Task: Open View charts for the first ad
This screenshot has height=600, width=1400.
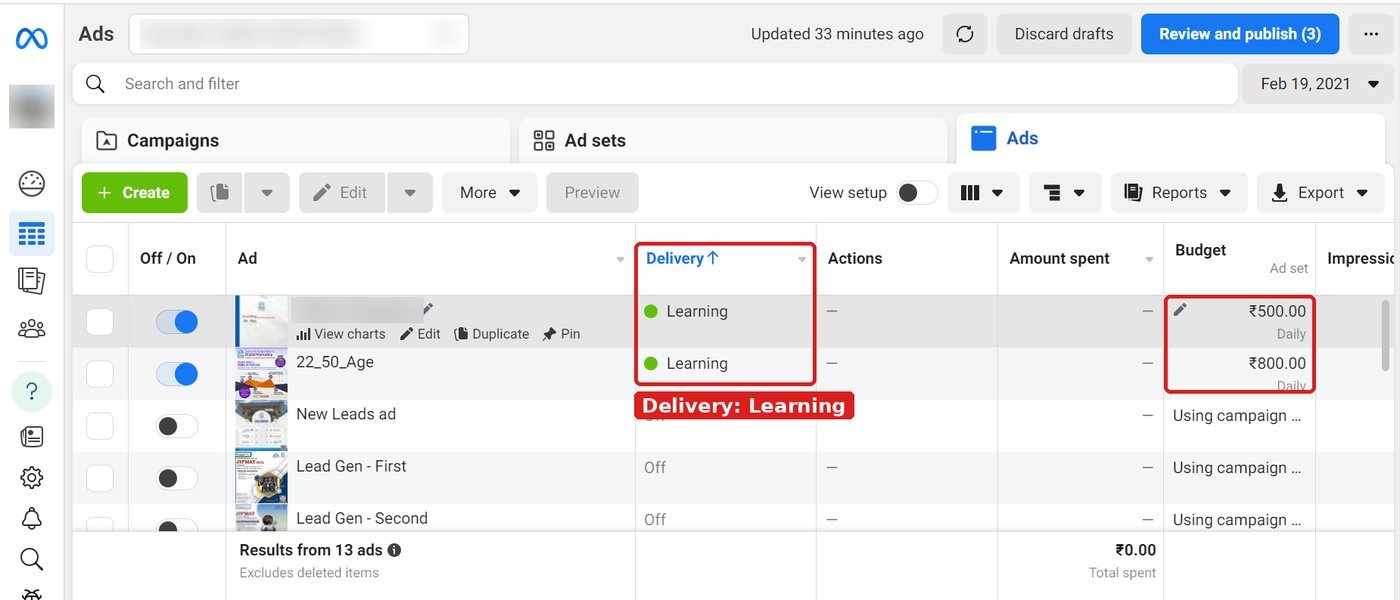Action: [x=341, y=334]
